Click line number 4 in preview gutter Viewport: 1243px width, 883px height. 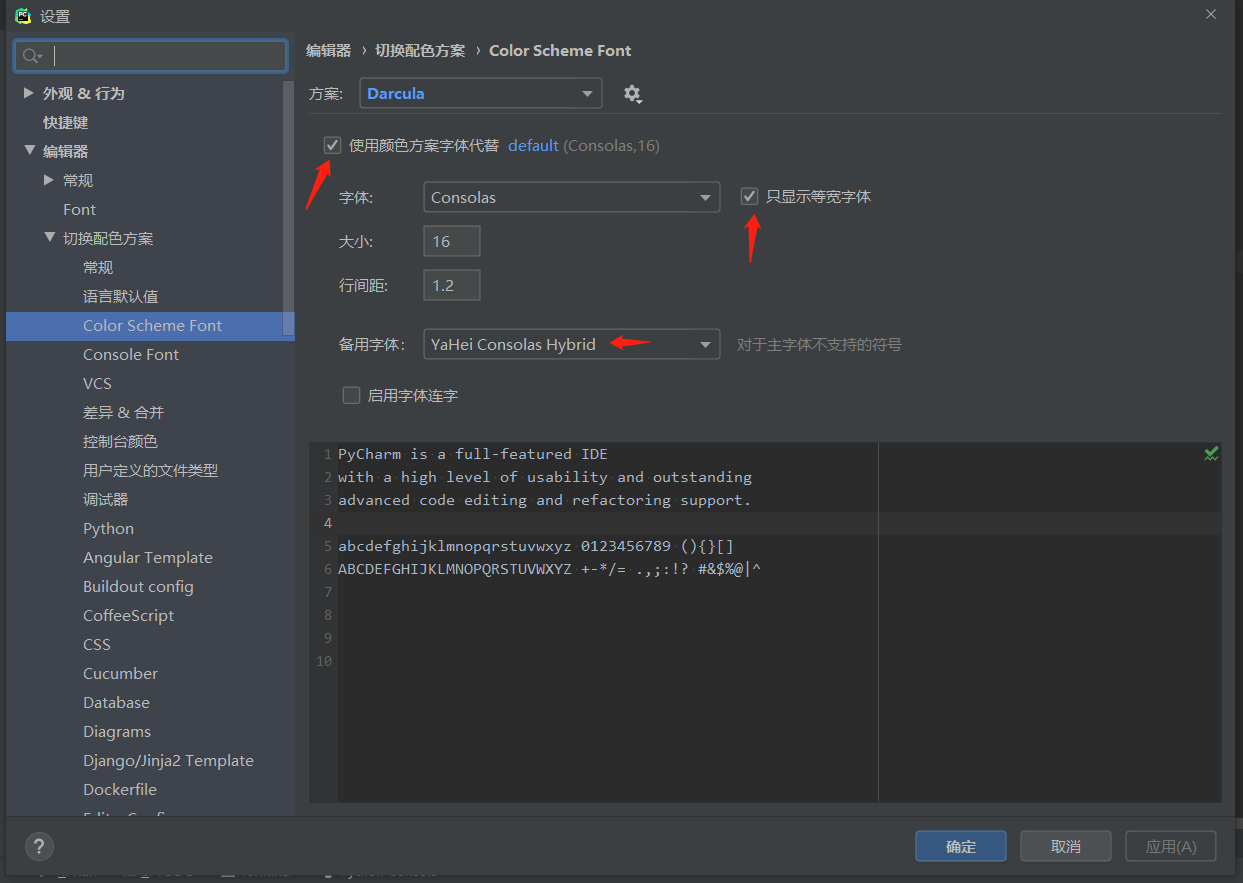[327, 523]
